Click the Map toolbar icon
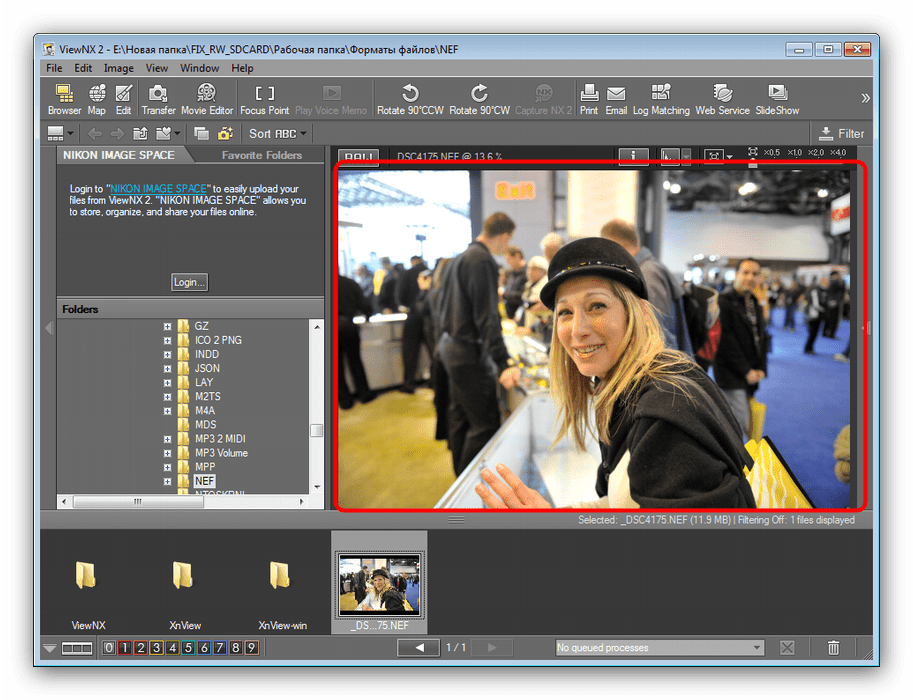Screen dimensions: 913x700 coord(97,99)
